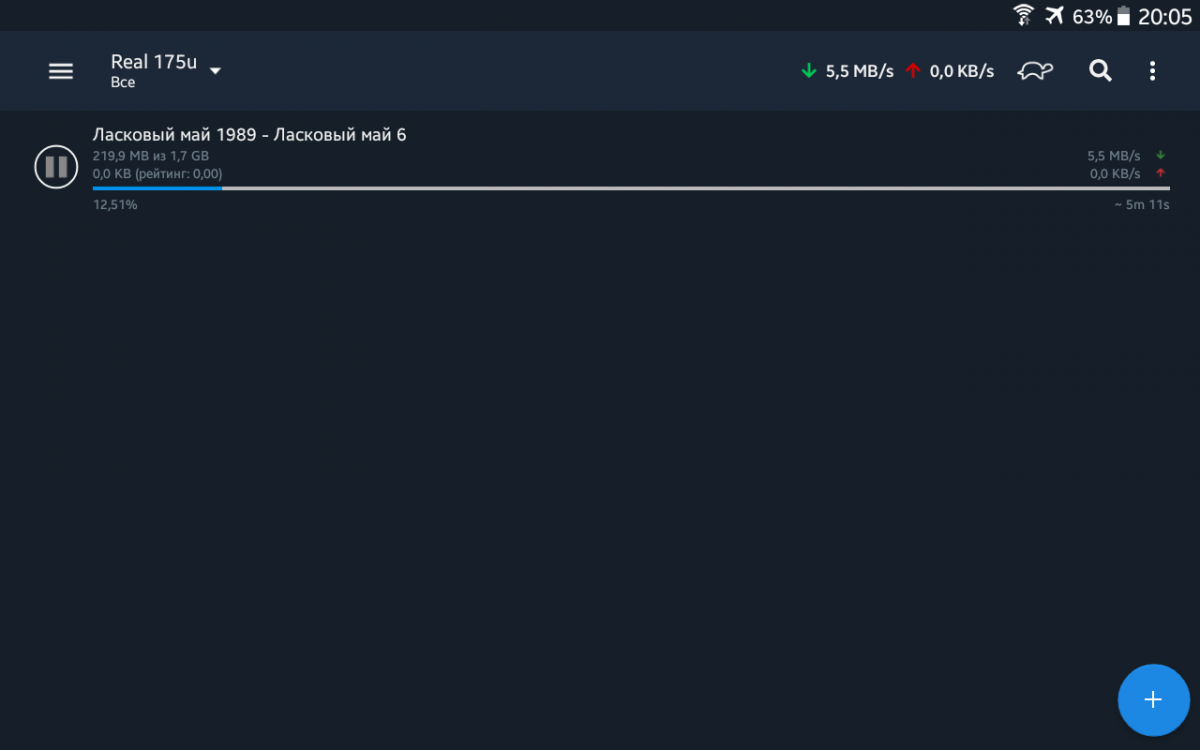1200x750 pixels.
Task: Toggle turtle alternative speed mode
Action: point(1036,71)
